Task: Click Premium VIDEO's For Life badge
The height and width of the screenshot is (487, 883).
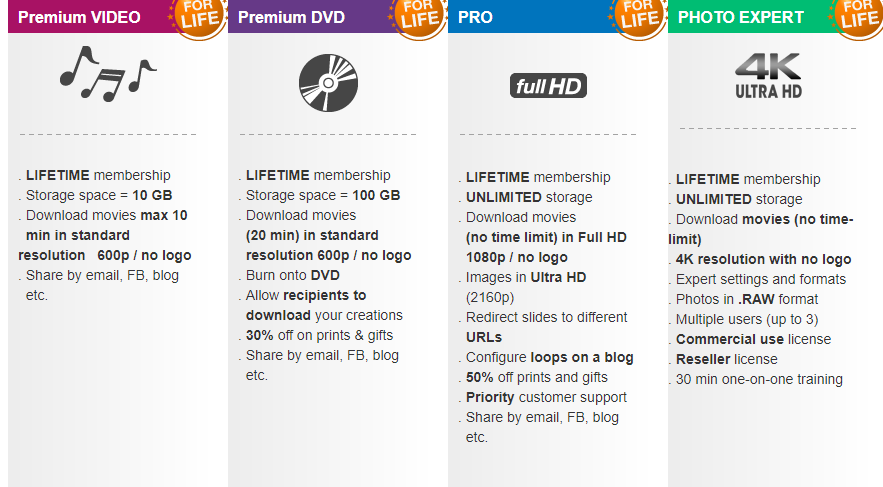Action: (x=198, y=18)
